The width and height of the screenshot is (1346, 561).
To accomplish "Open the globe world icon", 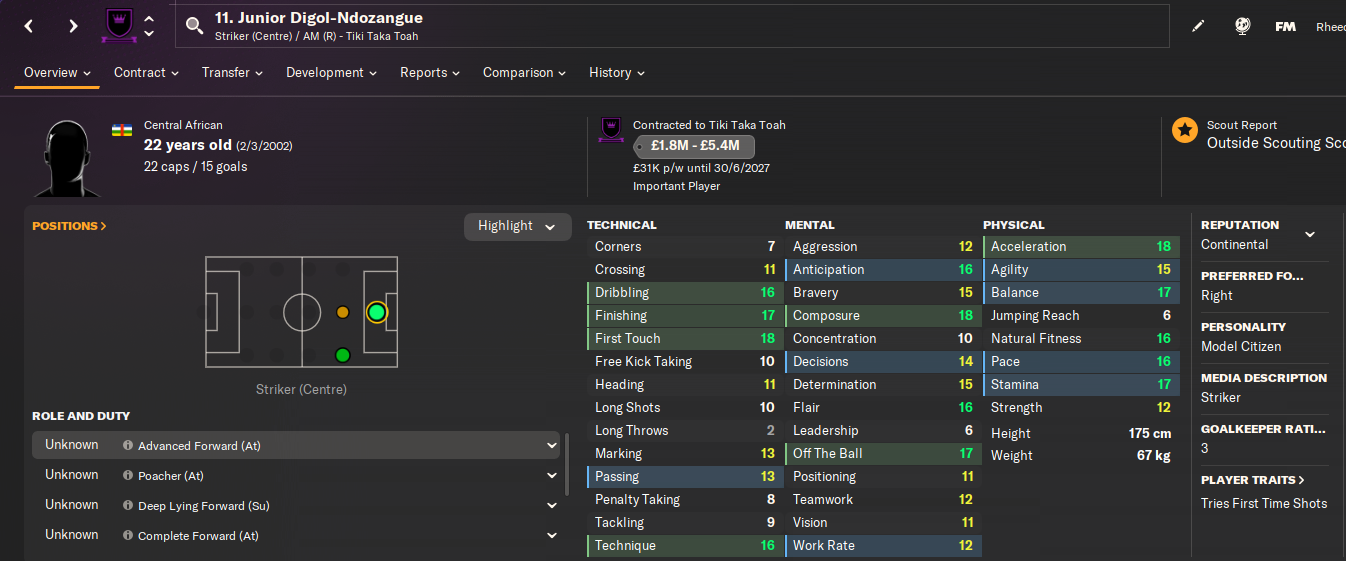I will [x=1242, y=27].
